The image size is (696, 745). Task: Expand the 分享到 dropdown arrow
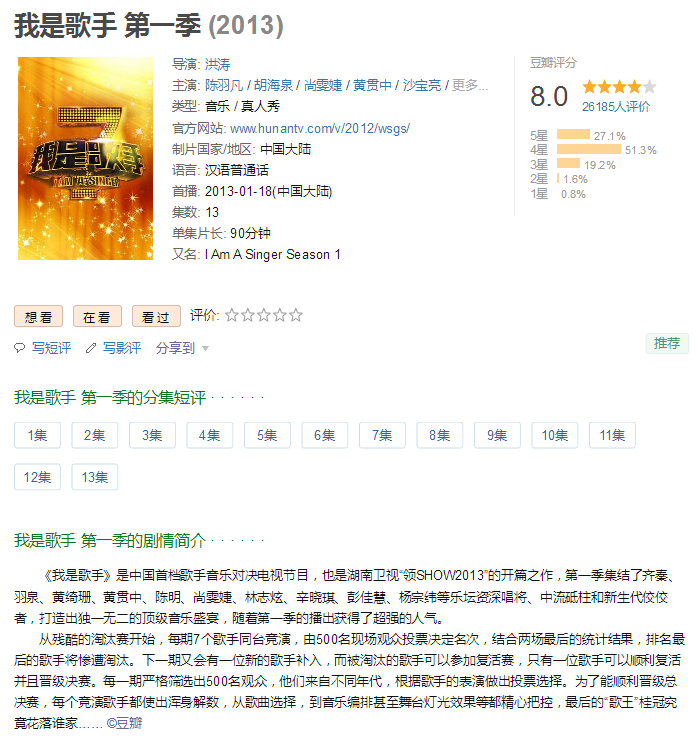point(205,349)
